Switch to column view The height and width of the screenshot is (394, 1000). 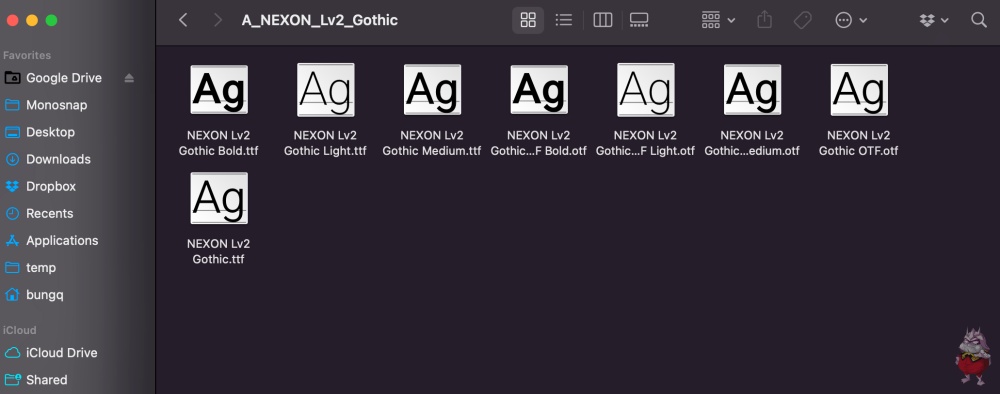coord(603,20)
